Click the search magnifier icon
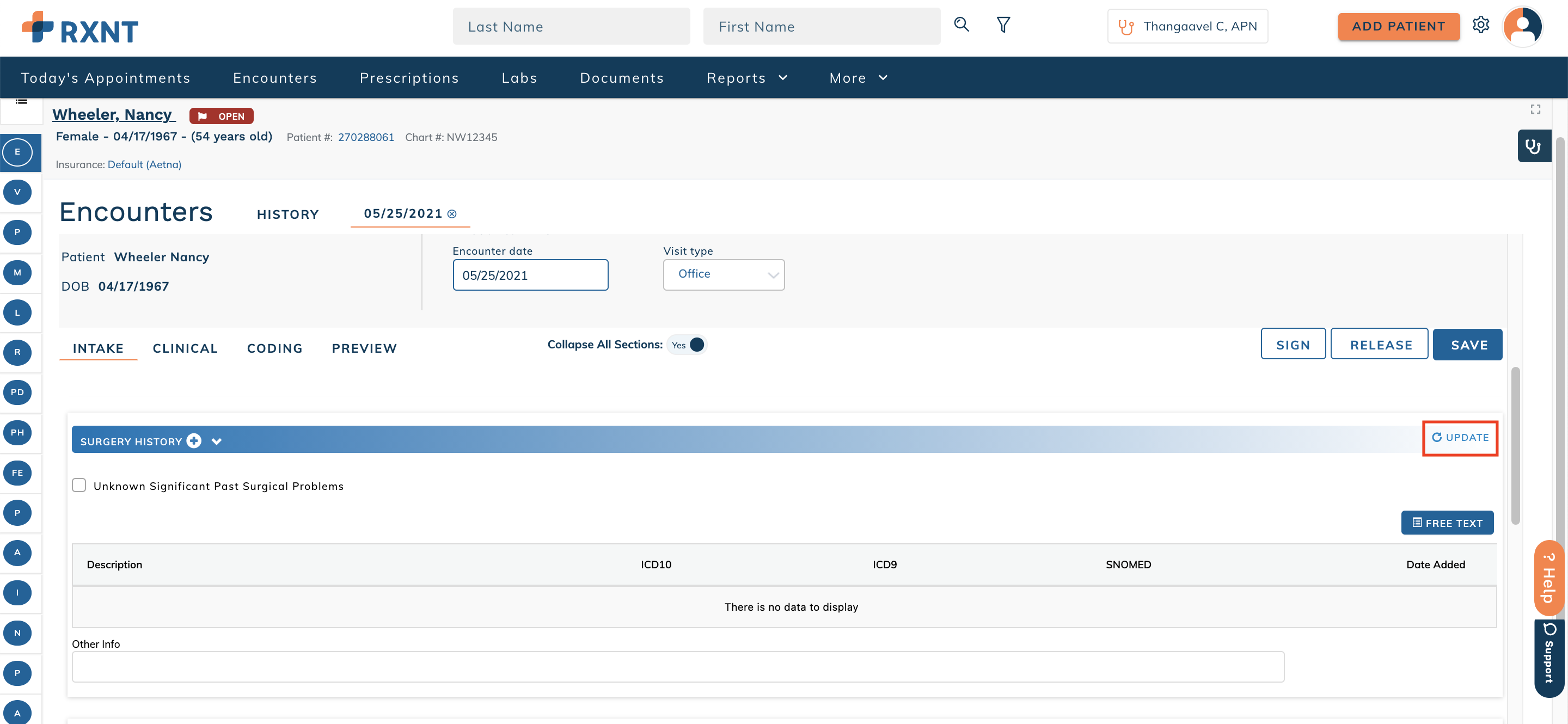 click(961, 25)
